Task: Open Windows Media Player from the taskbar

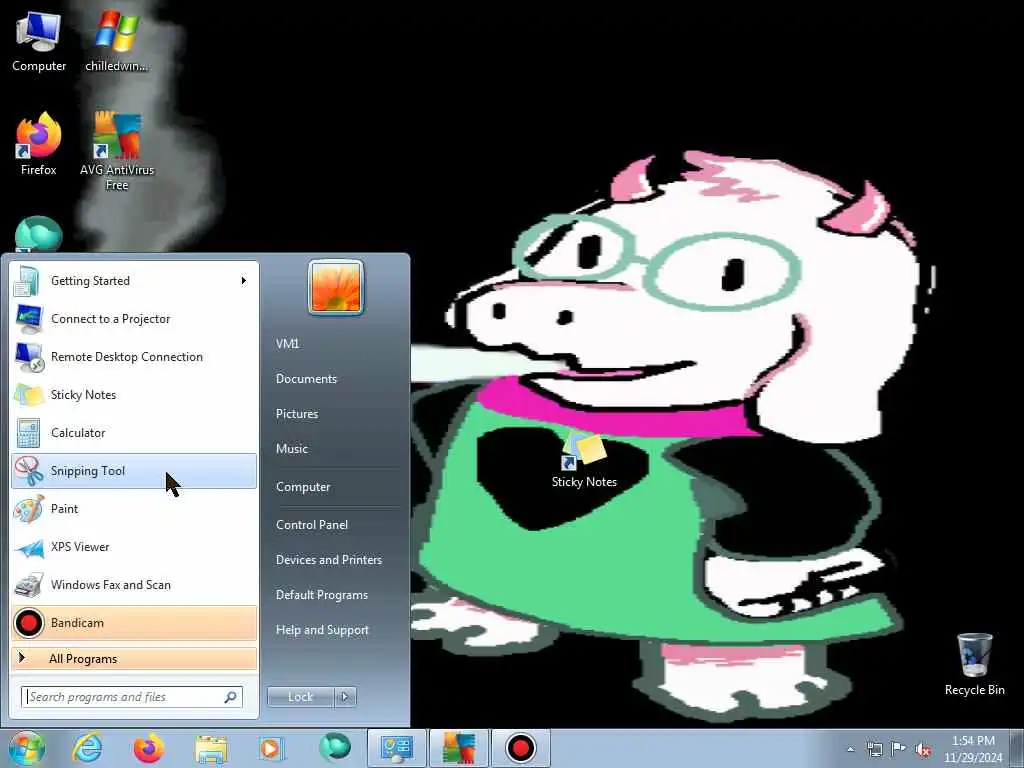Action: coord(272,748)
